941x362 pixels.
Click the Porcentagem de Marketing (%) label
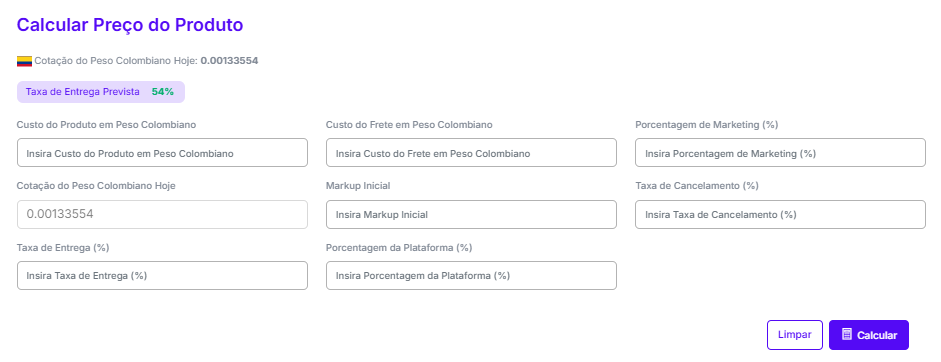pos(706,124)
